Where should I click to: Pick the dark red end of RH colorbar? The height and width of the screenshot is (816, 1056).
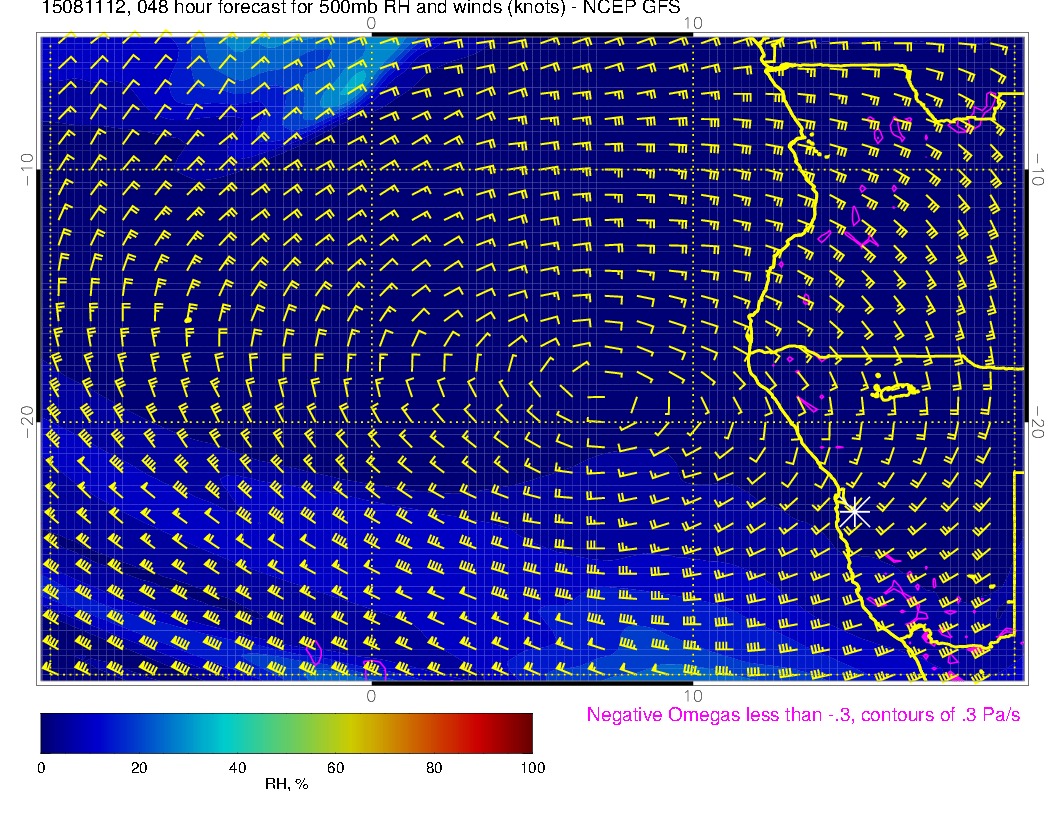(524, 733)
